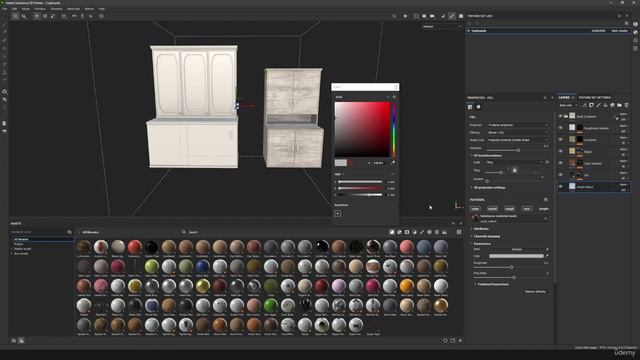Hide the bottom Wood Walnut fill layer
Screen dimensions: 640x360
pos(560,187)
